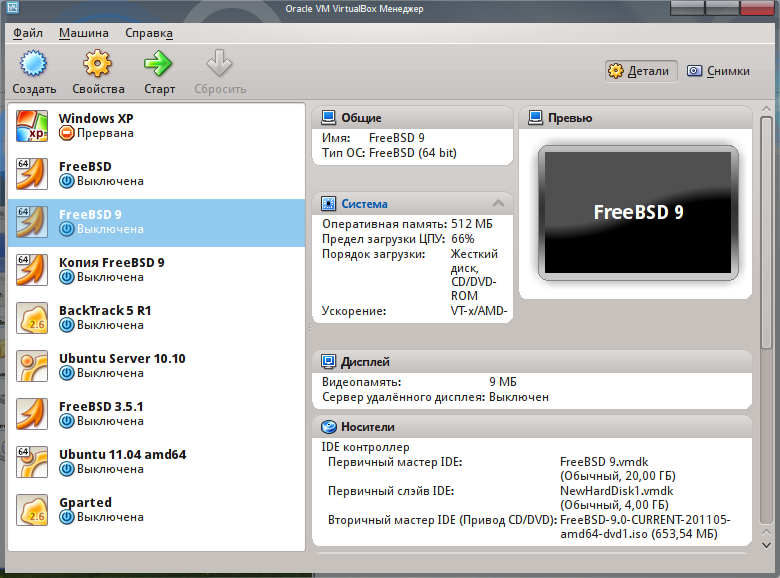Open the Машина menu
The width and height of the screenshot is (780, 578).
pos(84,33)
